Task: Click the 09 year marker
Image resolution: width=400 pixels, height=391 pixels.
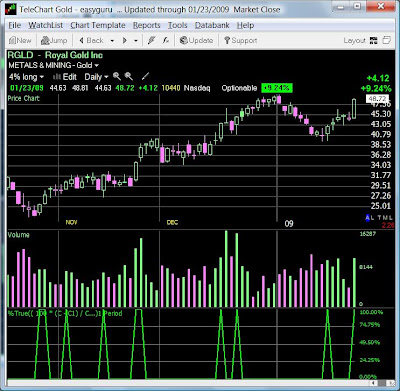Action: 289,224
